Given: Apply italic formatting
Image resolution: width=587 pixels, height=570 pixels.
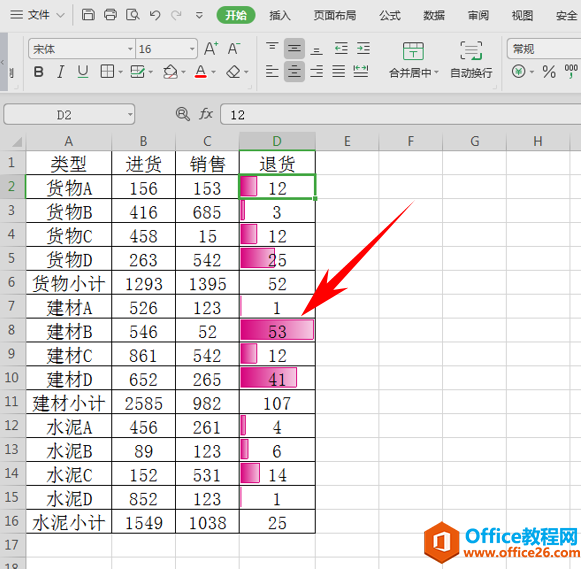Looking at the screenshot, I should pyautogui.click(x=61, y=71).
